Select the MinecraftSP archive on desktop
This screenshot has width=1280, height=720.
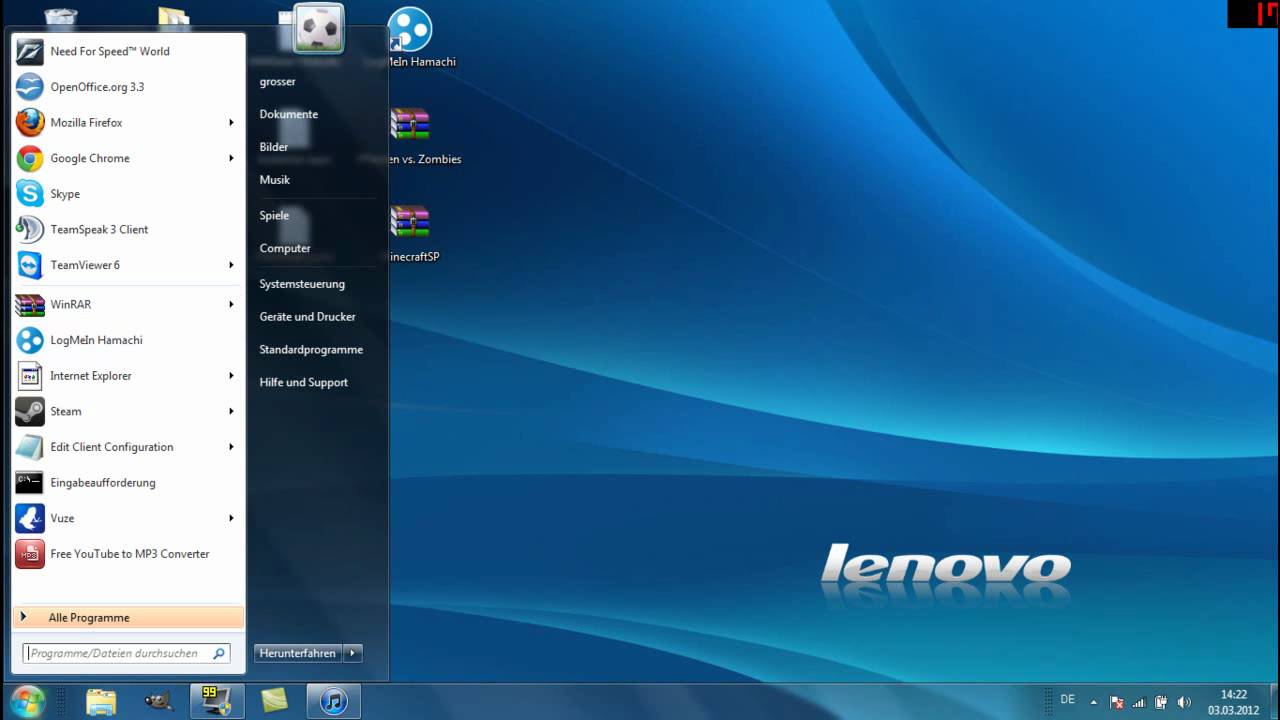[410, 234]
